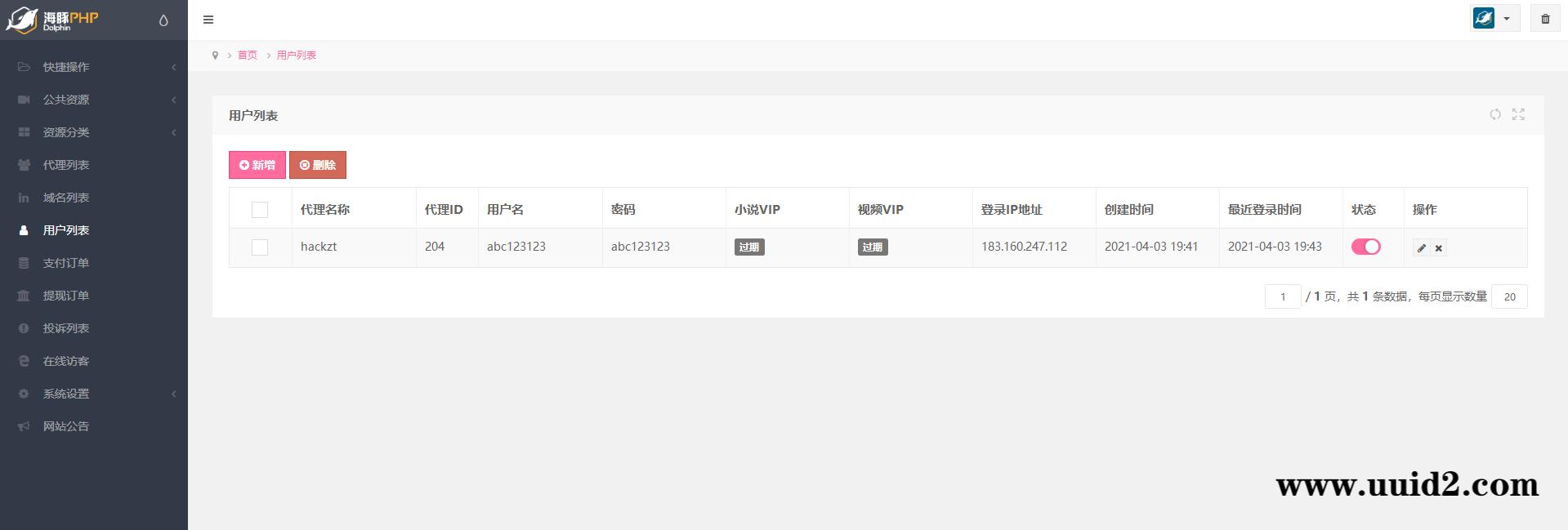
Task: Click the 删除 button
Action: 318,165
